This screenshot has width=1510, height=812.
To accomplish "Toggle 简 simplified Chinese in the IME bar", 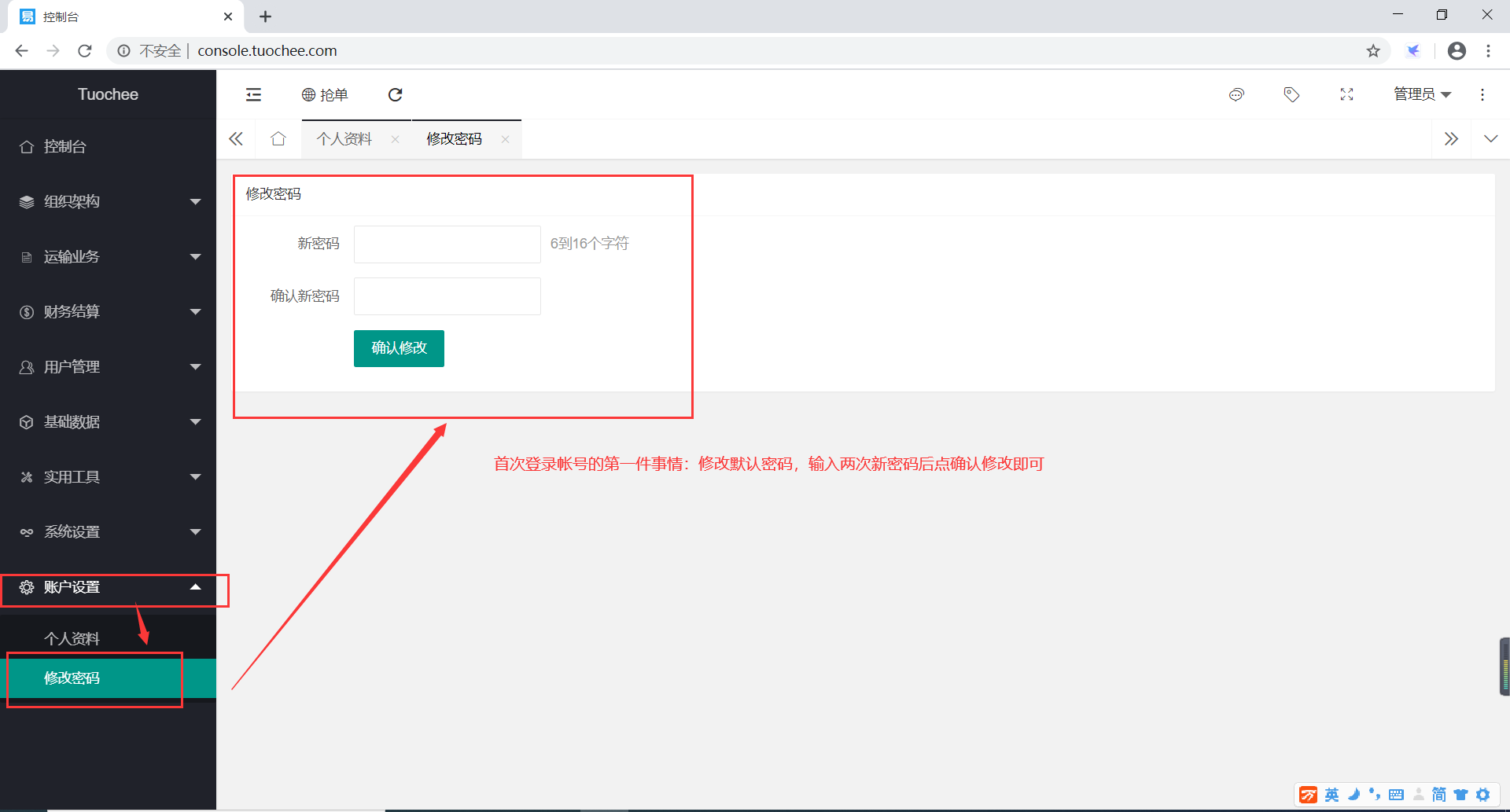I will pyautogui.click(x=1438, y=795).
